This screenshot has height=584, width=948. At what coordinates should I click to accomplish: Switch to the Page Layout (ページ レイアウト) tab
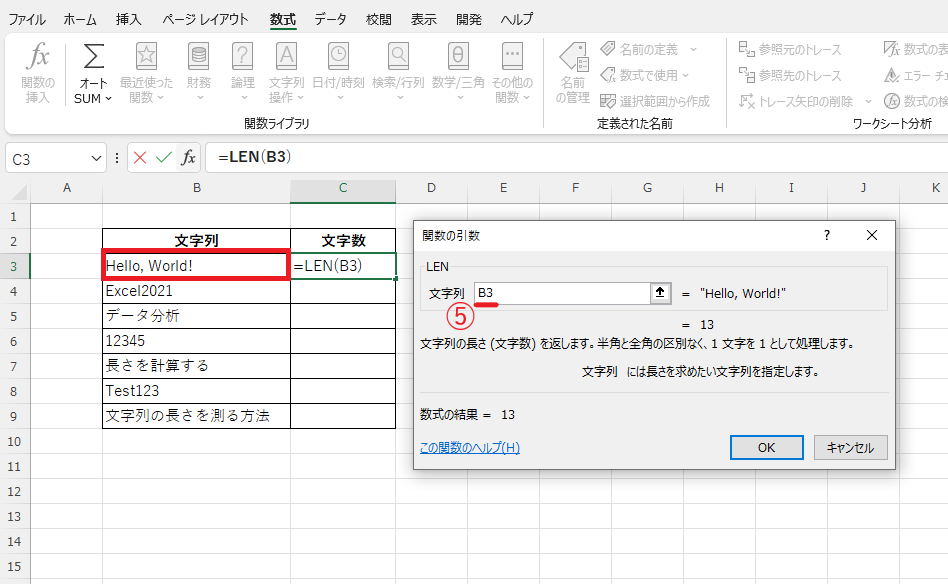pos(206,19)
